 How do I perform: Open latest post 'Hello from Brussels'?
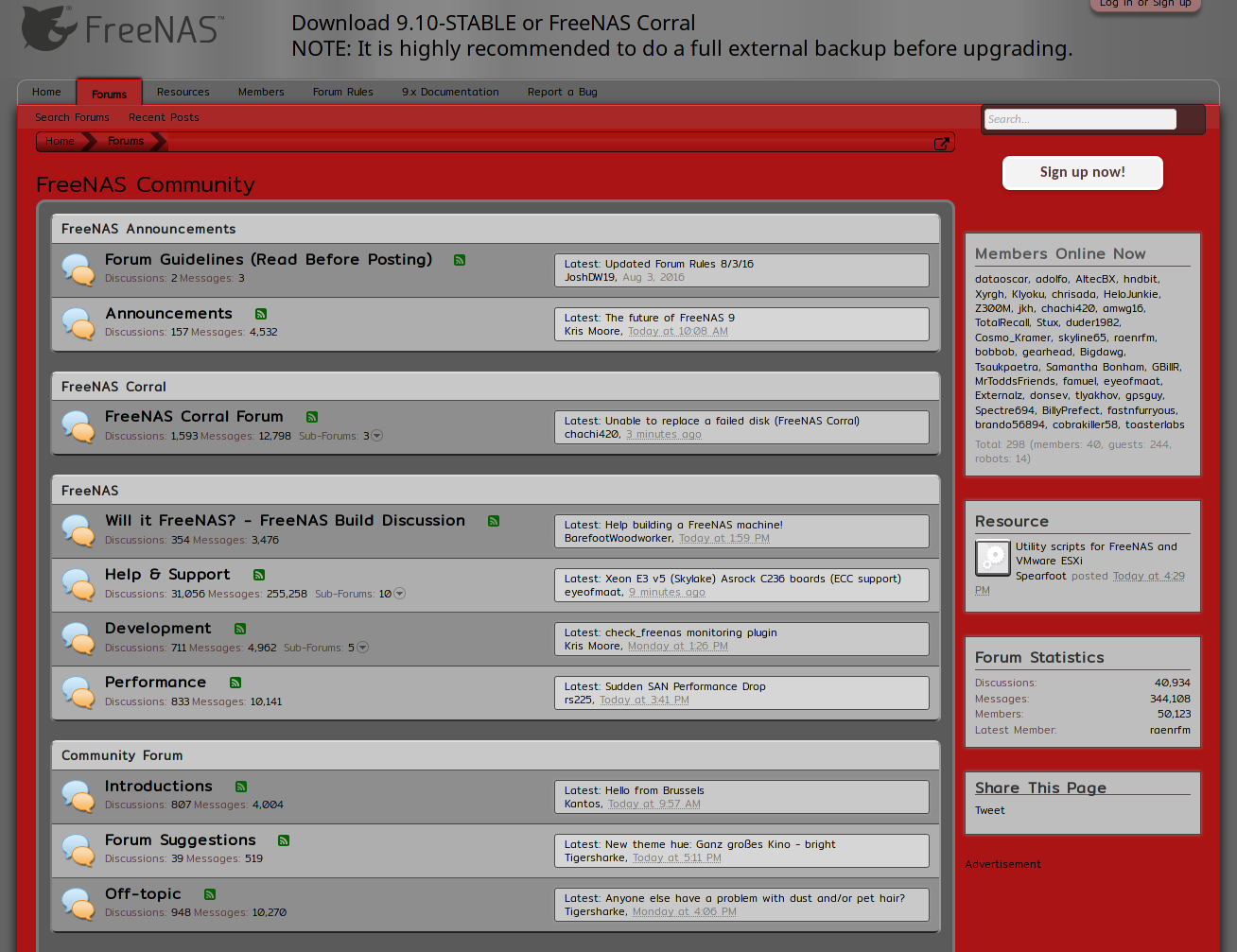pos(654,790)
